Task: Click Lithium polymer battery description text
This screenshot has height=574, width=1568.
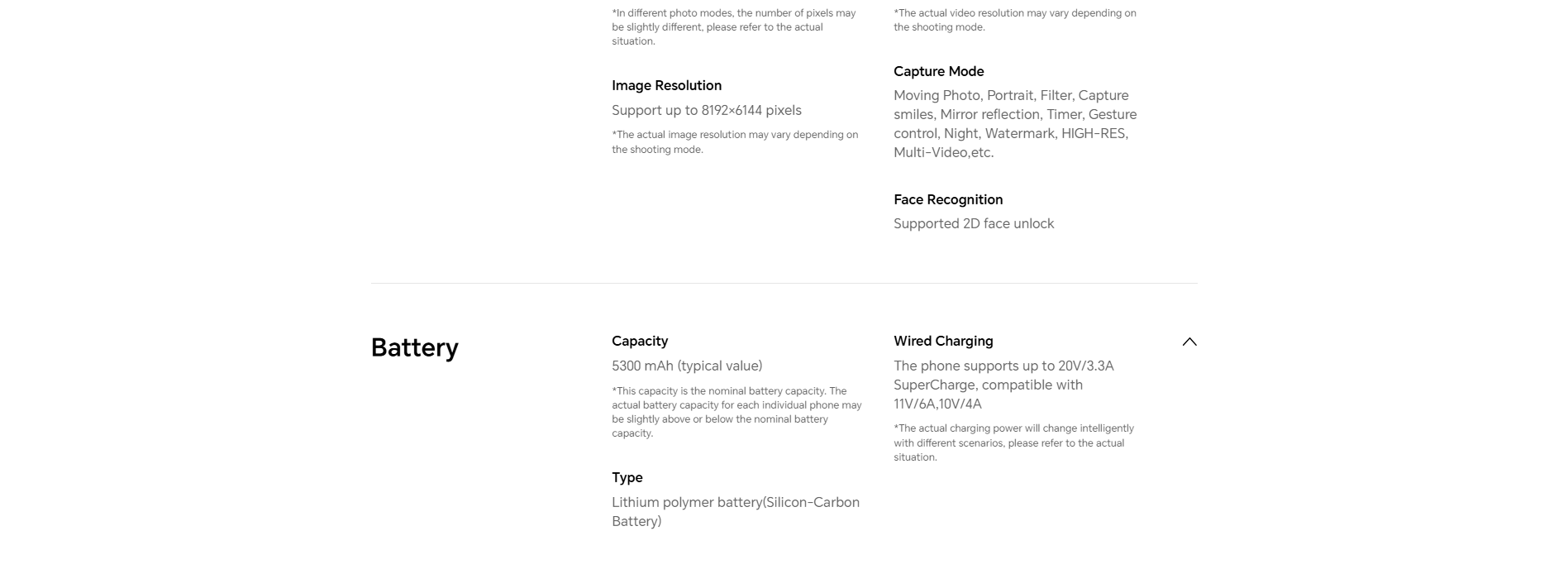Action: [x=736, y=512]
